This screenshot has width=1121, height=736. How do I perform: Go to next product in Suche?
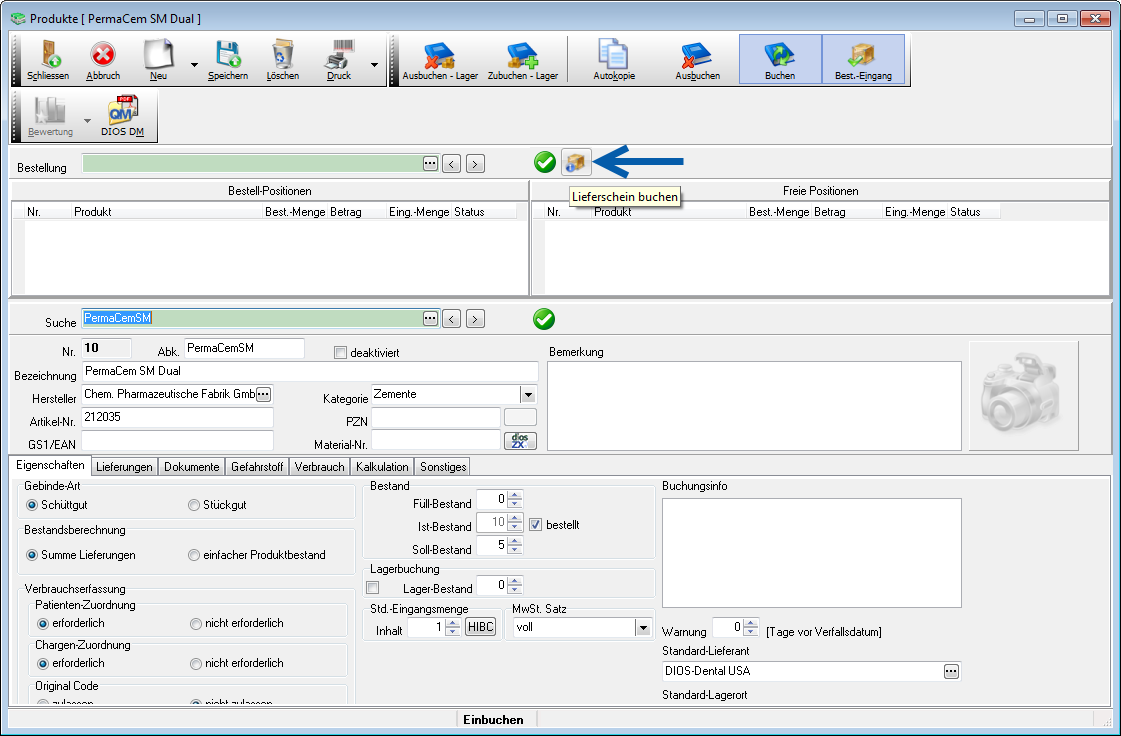coord(475,319)
